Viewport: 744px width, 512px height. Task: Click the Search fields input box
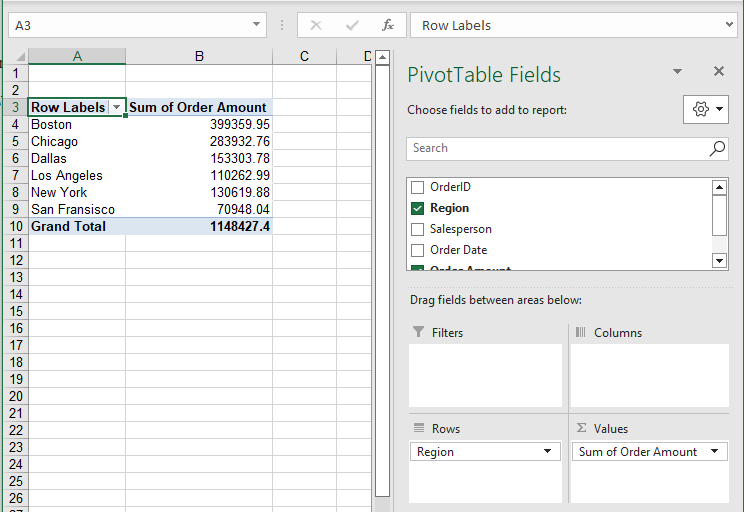click(555, 148)
